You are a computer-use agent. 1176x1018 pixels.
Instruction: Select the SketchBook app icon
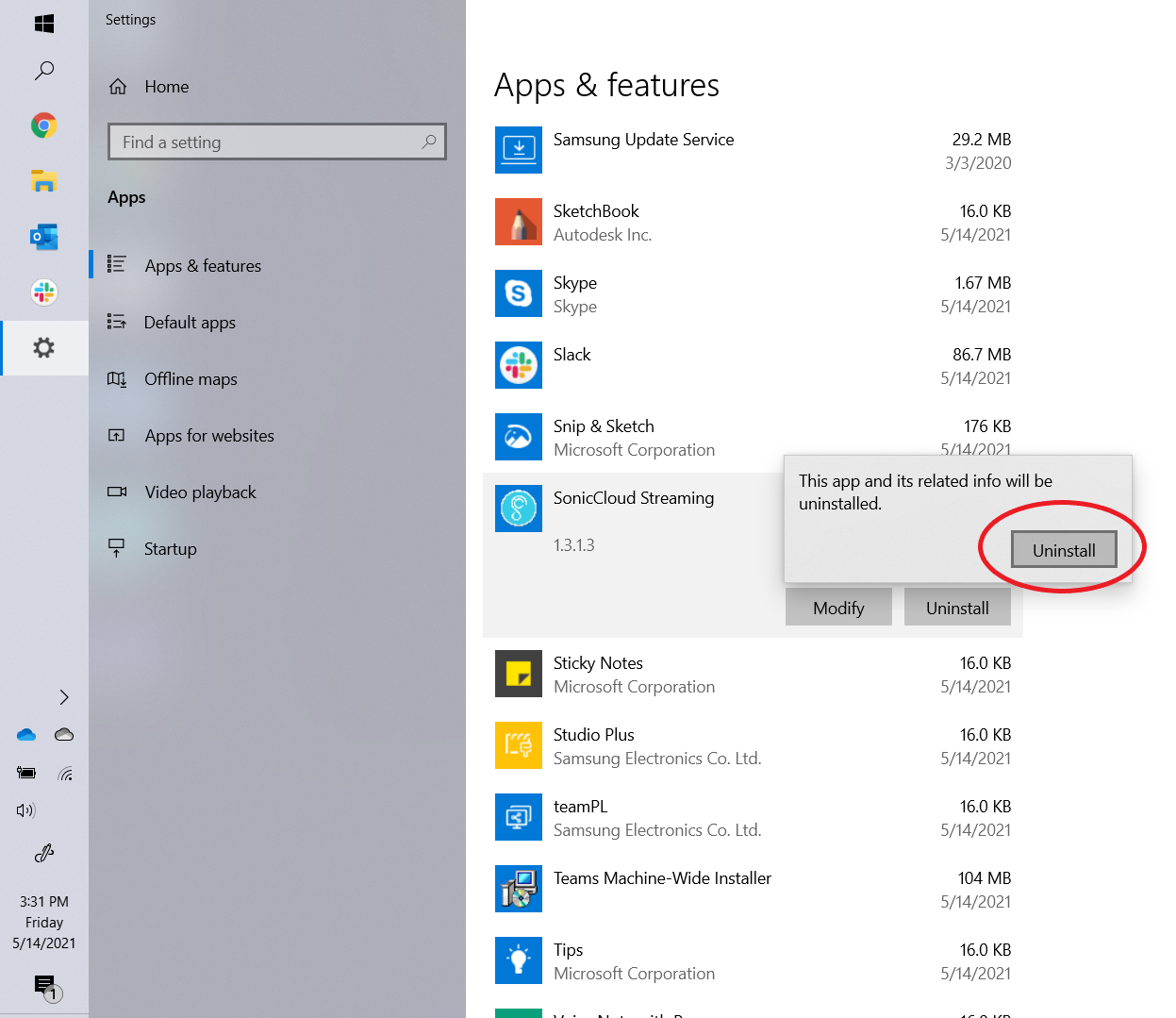(518, 222)
